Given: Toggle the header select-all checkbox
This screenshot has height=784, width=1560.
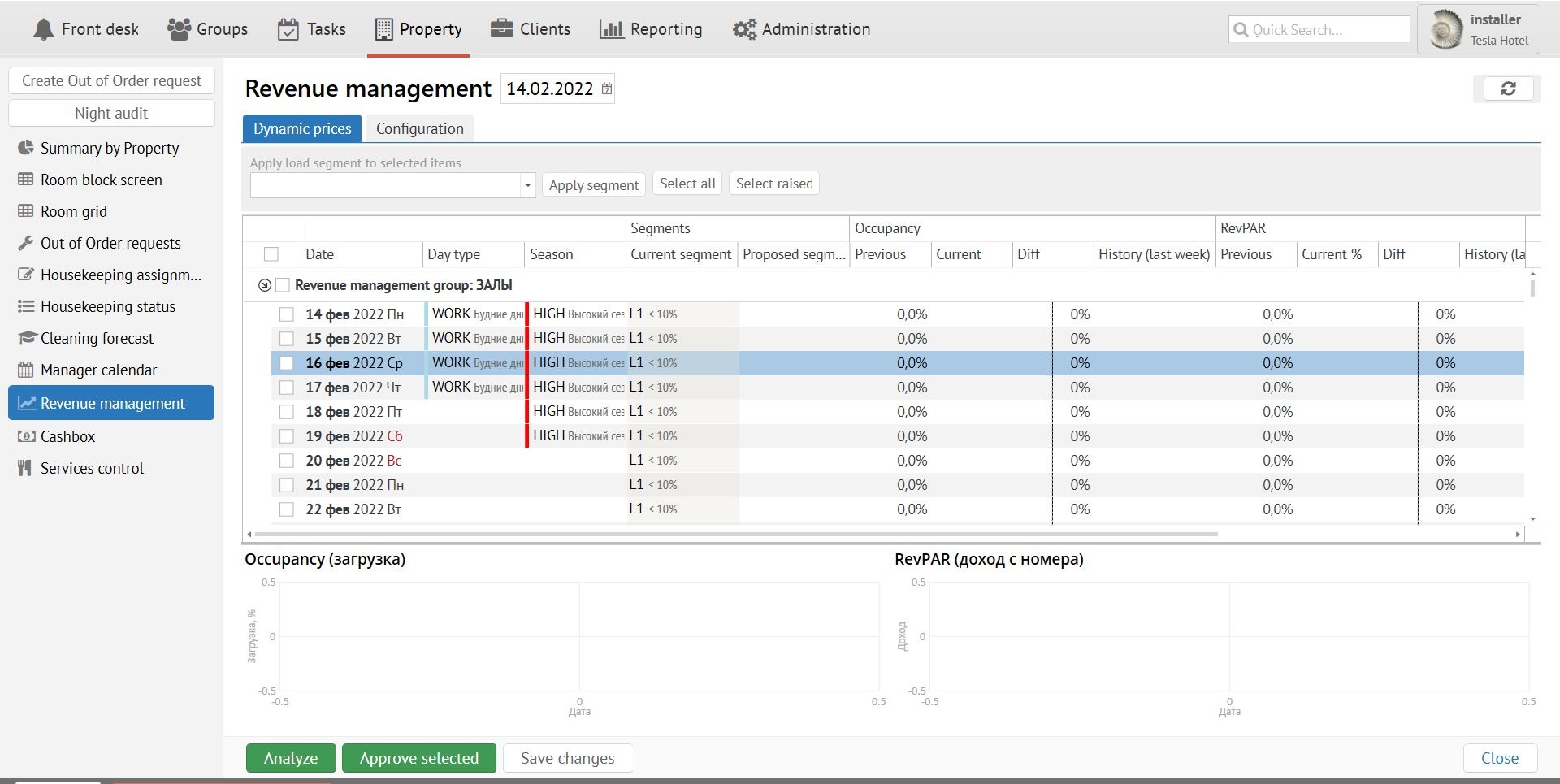Looking at the screenshot, I should pos(271,254).
